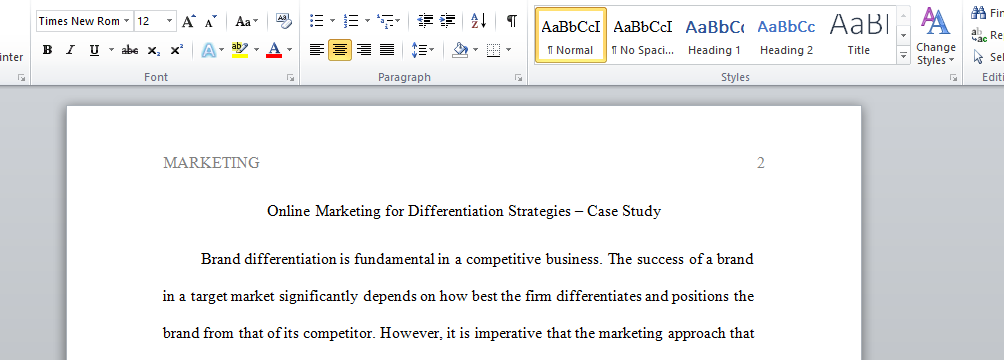The width and height of the screenshot is (1004, 360).
Task: Show the next row of styles
Action: 903,35
